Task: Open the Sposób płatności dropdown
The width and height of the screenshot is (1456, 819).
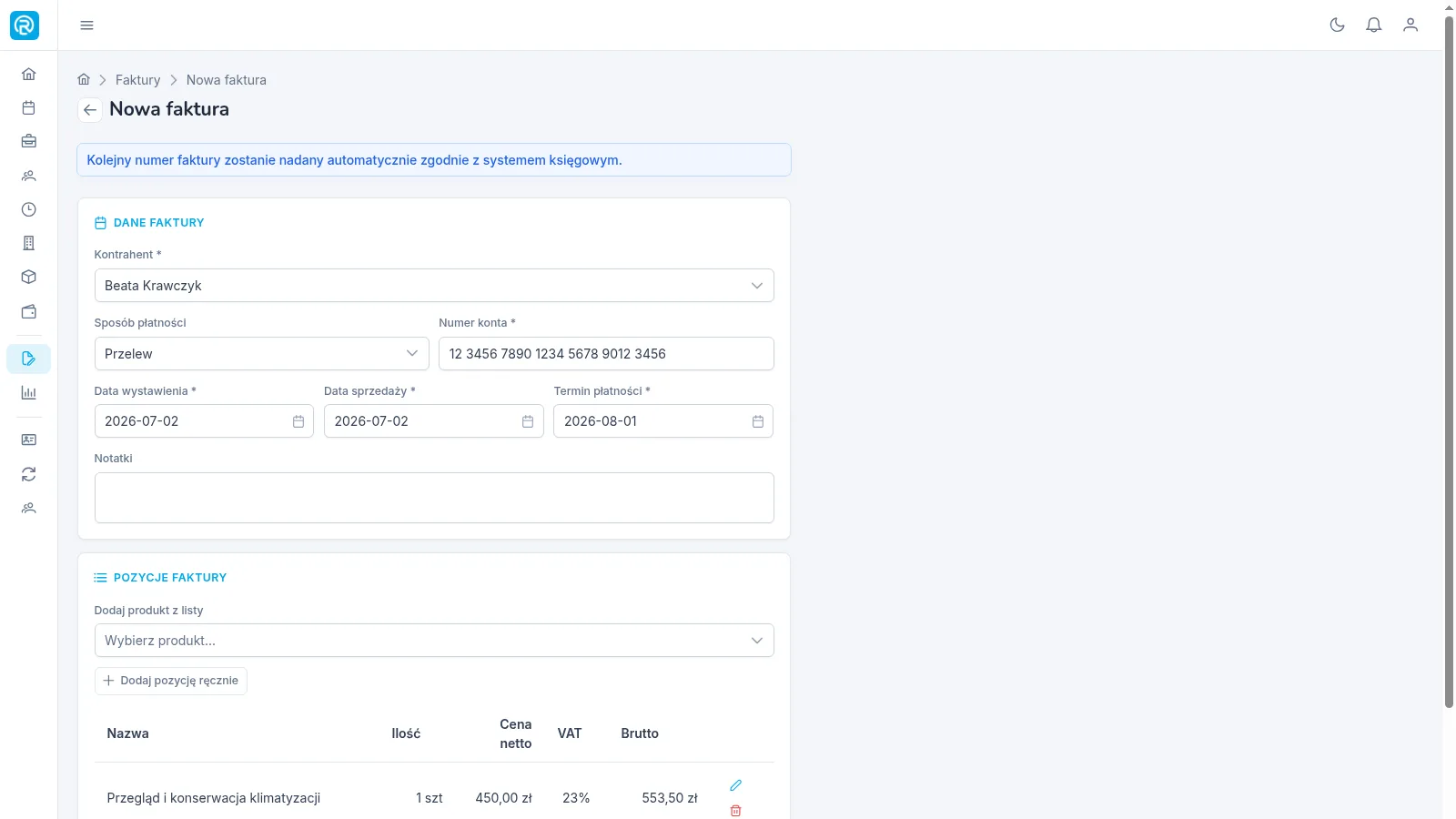Action: pyautogui.click(x=261, y=354)
